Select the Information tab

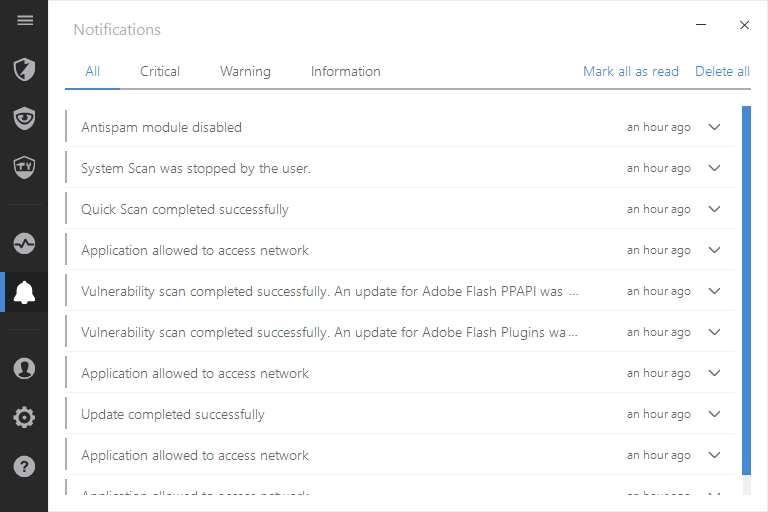click(345, 71)
